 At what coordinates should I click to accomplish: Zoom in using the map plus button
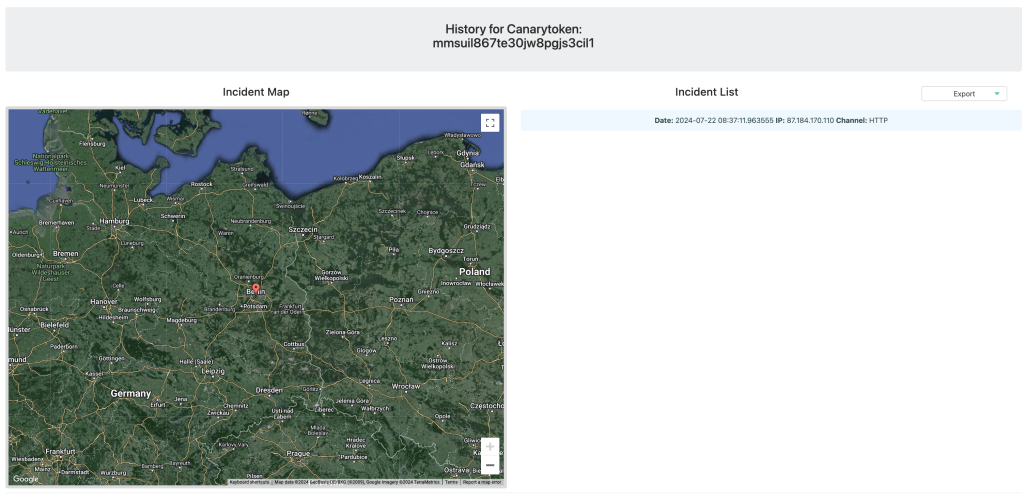click(489, 447)
